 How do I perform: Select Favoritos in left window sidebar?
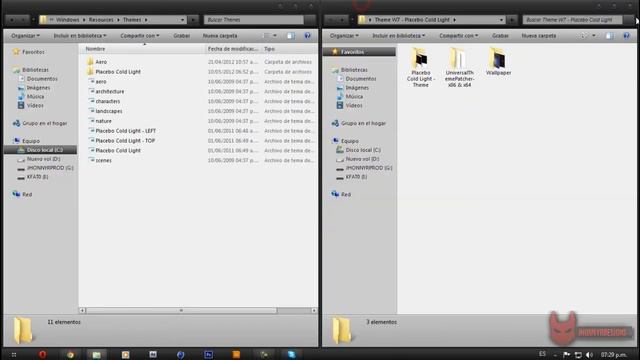pos(33,52)
